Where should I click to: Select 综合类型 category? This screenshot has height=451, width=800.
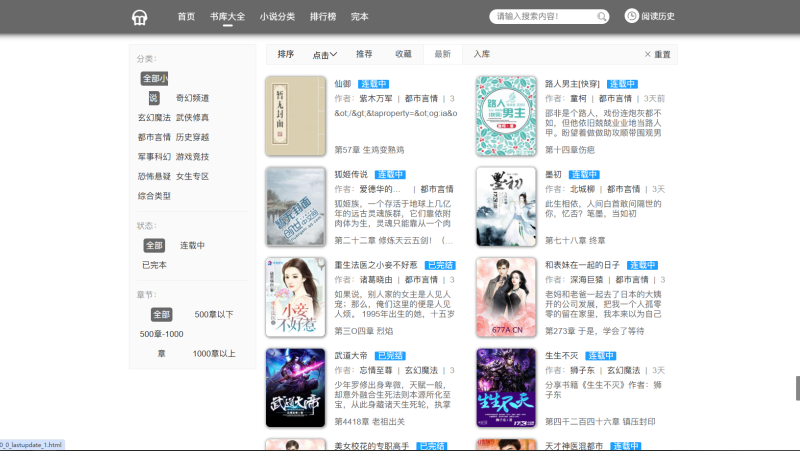click(x=154, y=196)
